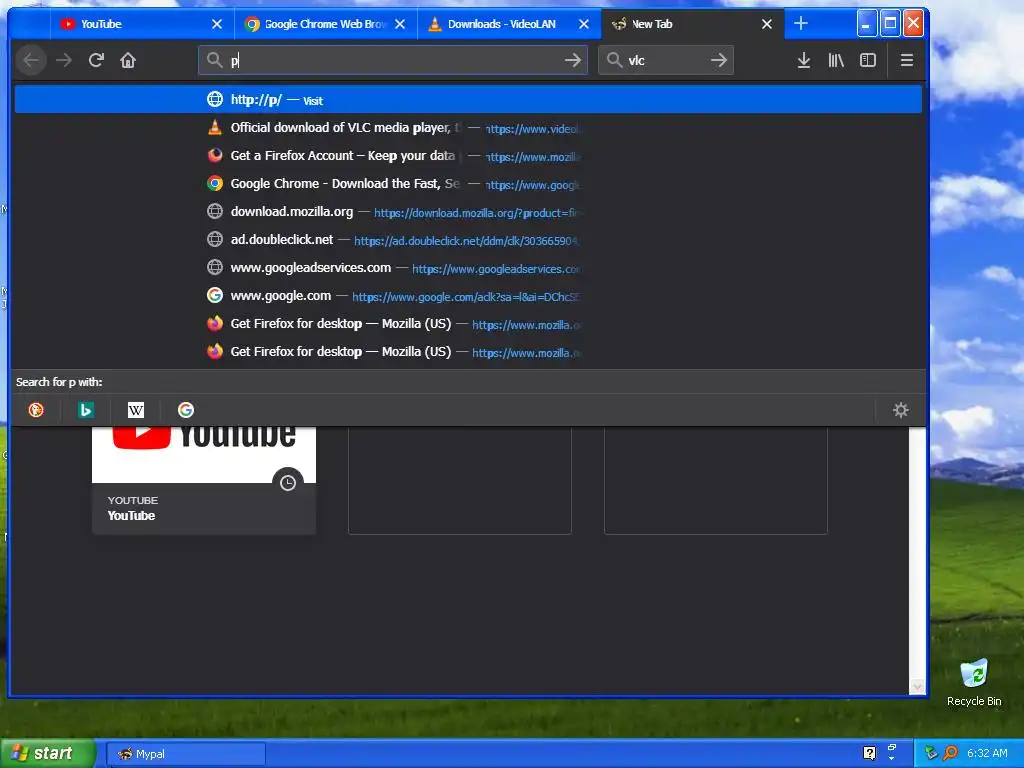Open the Library bookmarks icon

[x=836, y=60]
